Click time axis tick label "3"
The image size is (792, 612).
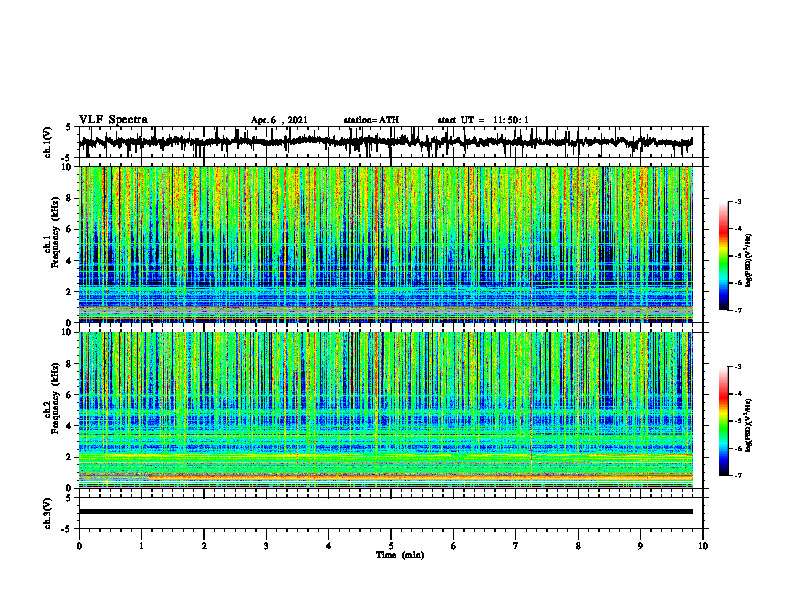coord(266,546)
